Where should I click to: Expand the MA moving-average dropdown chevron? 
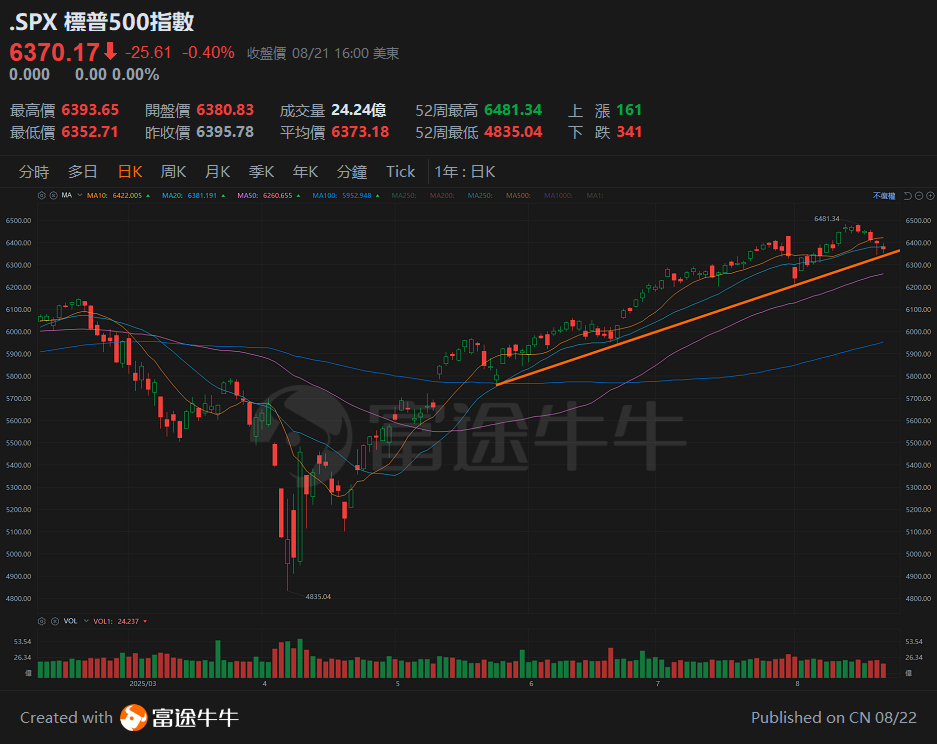pyautogui.click(x=79, y=196)
